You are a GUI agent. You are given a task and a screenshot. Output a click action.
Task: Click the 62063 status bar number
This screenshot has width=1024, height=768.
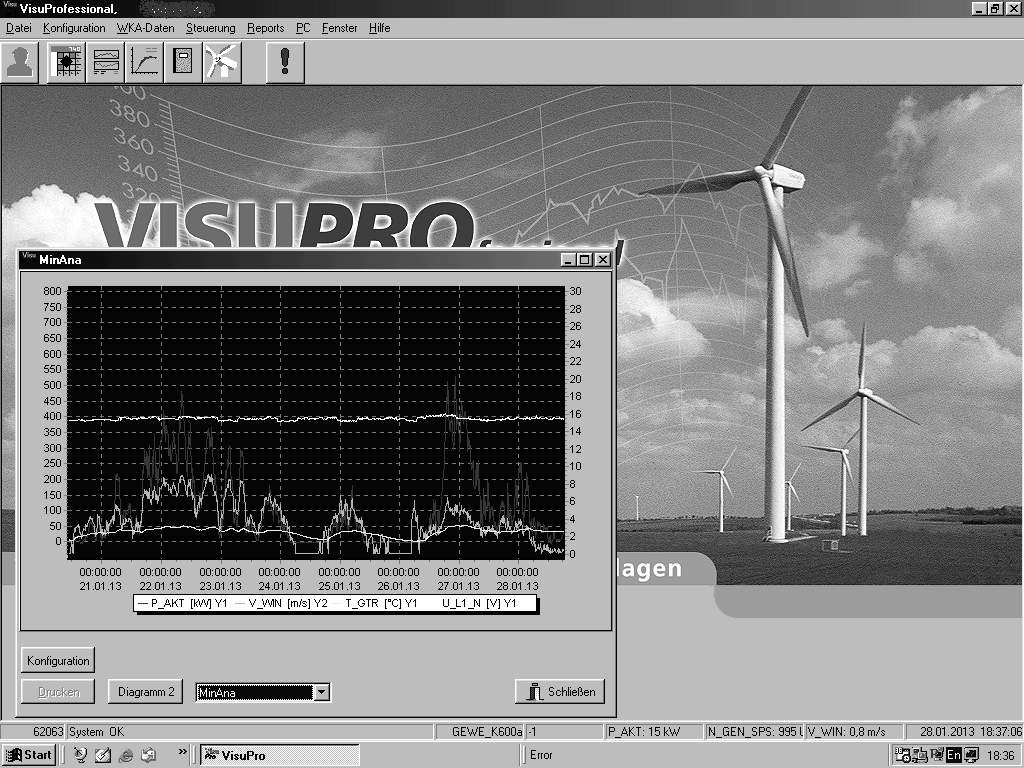coord(48,732)
